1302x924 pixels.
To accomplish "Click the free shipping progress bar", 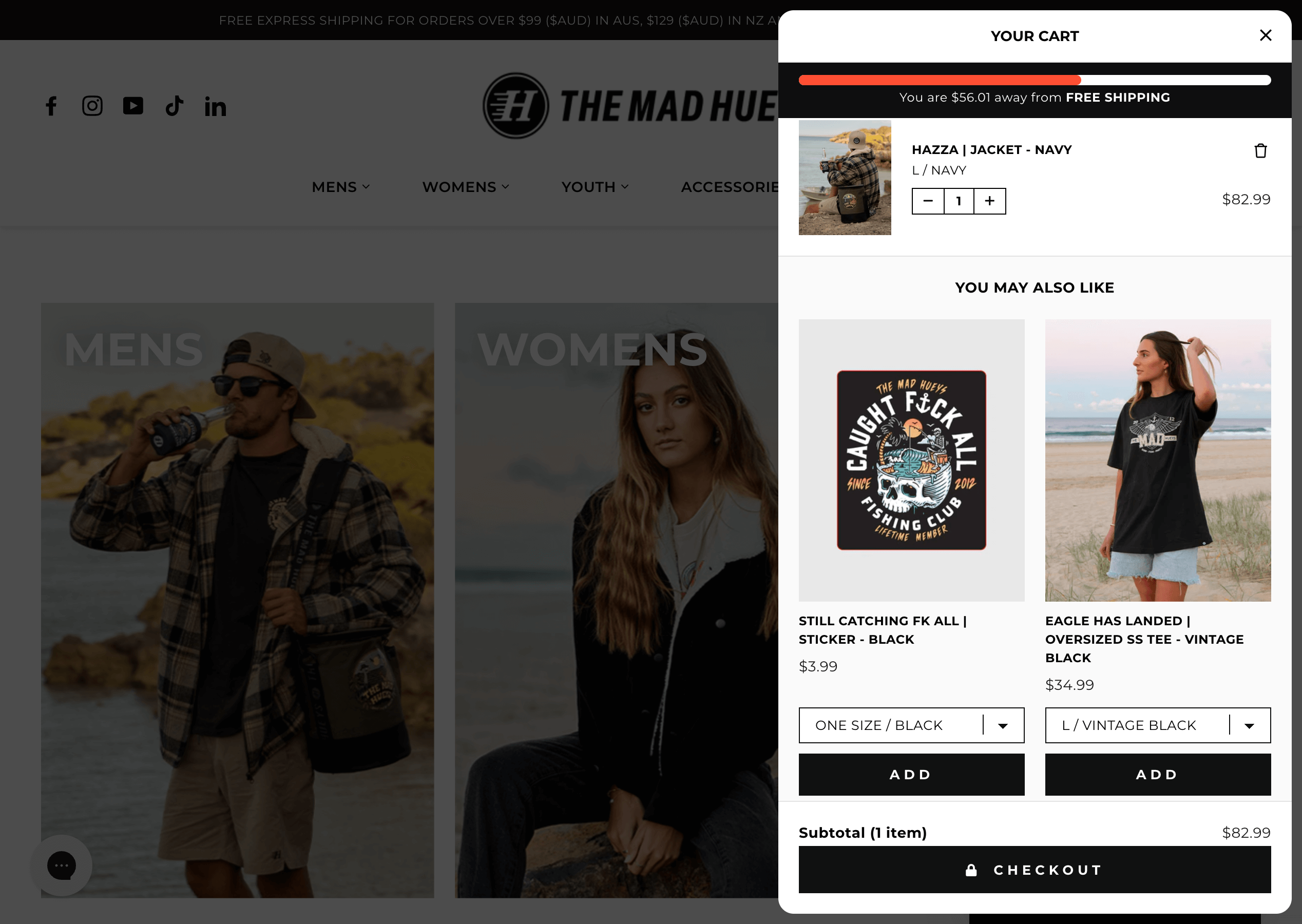I will (1035, 80).
